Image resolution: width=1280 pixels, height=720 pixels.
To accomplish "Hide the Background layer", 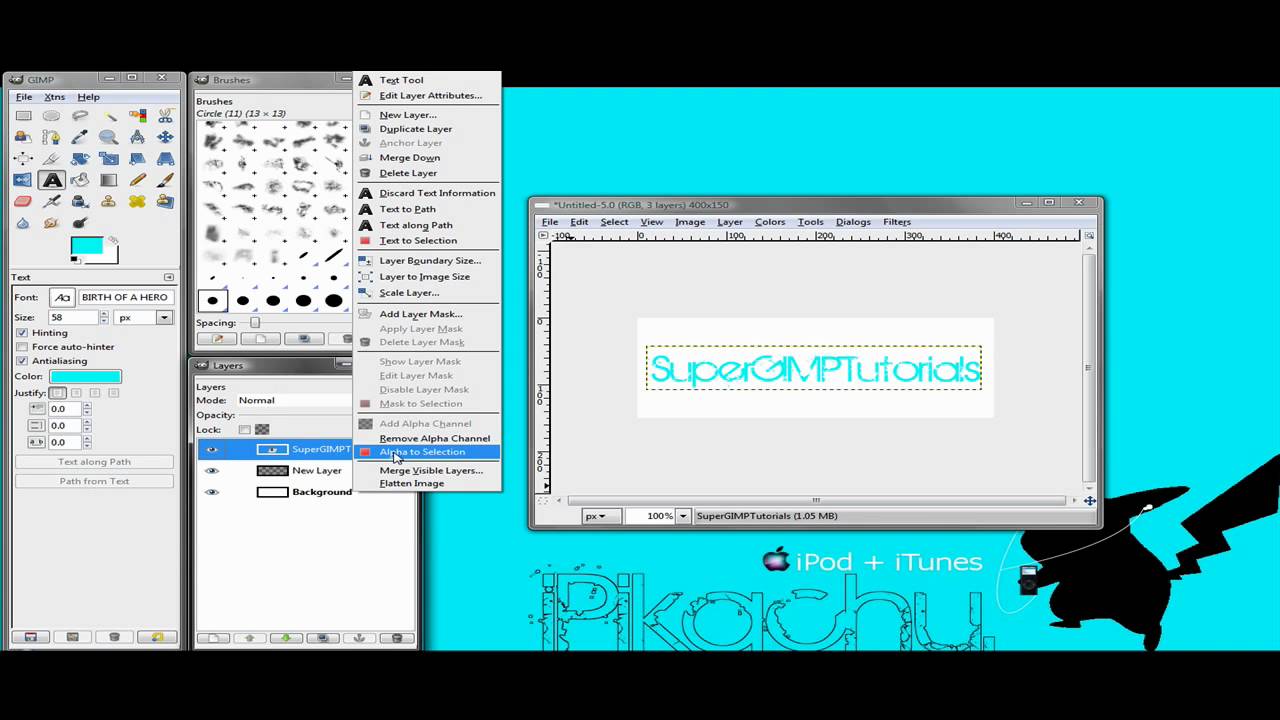I will (211, 492).
